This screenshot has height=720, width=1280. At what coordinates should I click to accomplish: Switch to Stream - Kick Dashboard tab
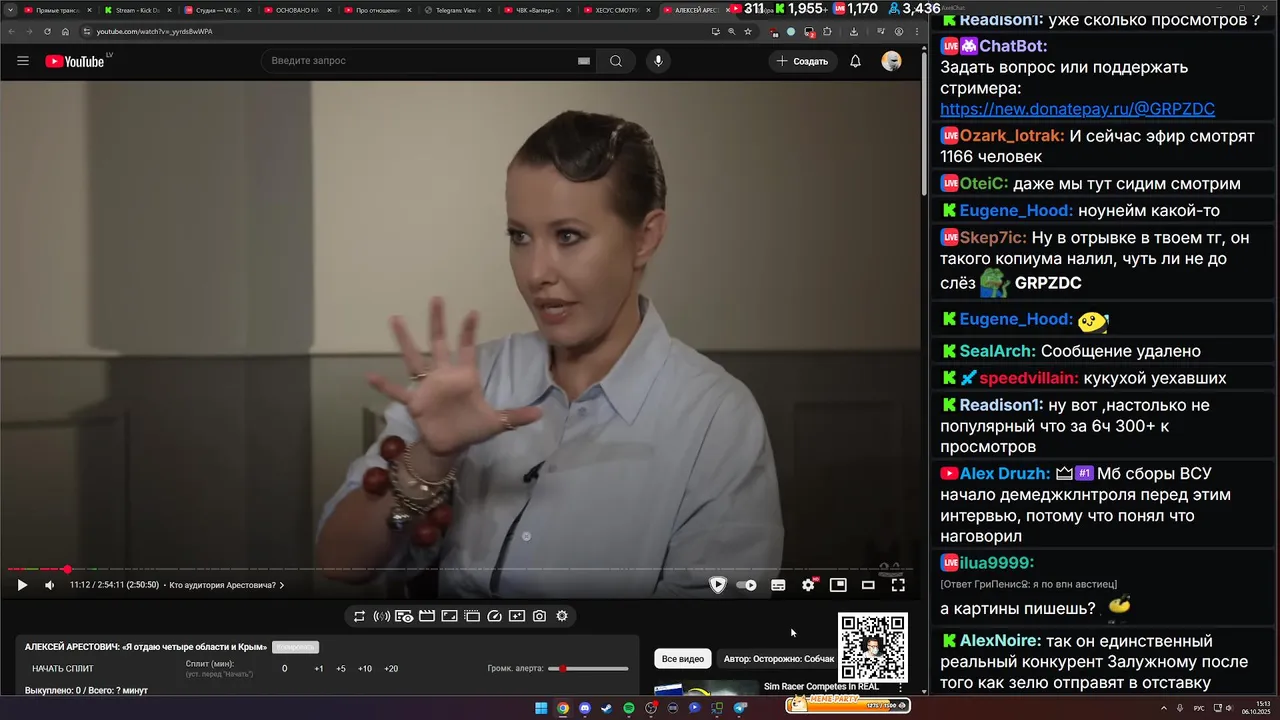(x=136, y=10)
